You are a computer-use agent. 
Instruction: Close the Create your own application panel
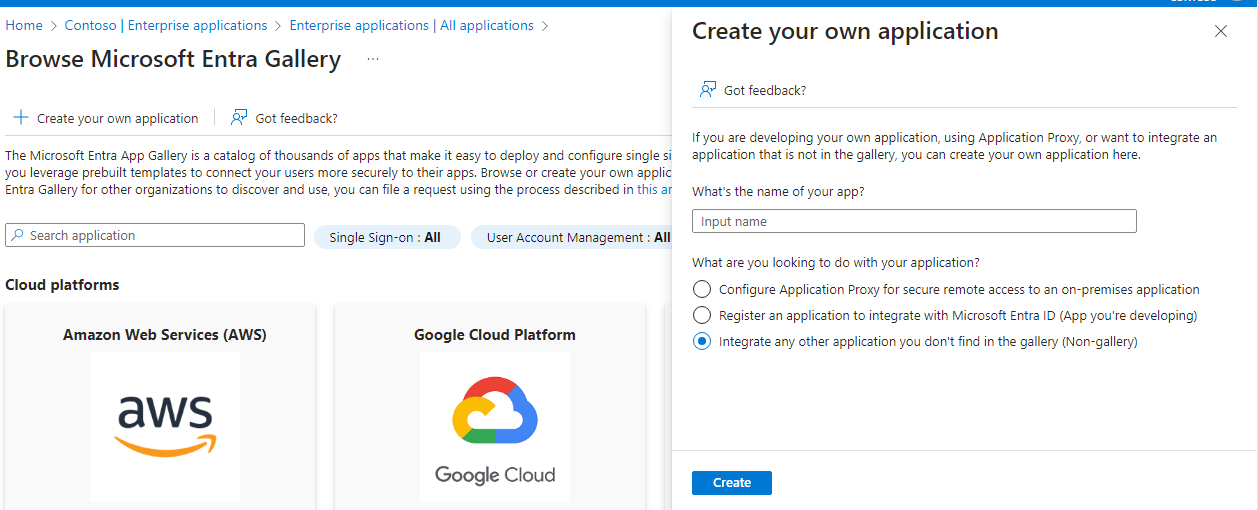pos(1220,31)
